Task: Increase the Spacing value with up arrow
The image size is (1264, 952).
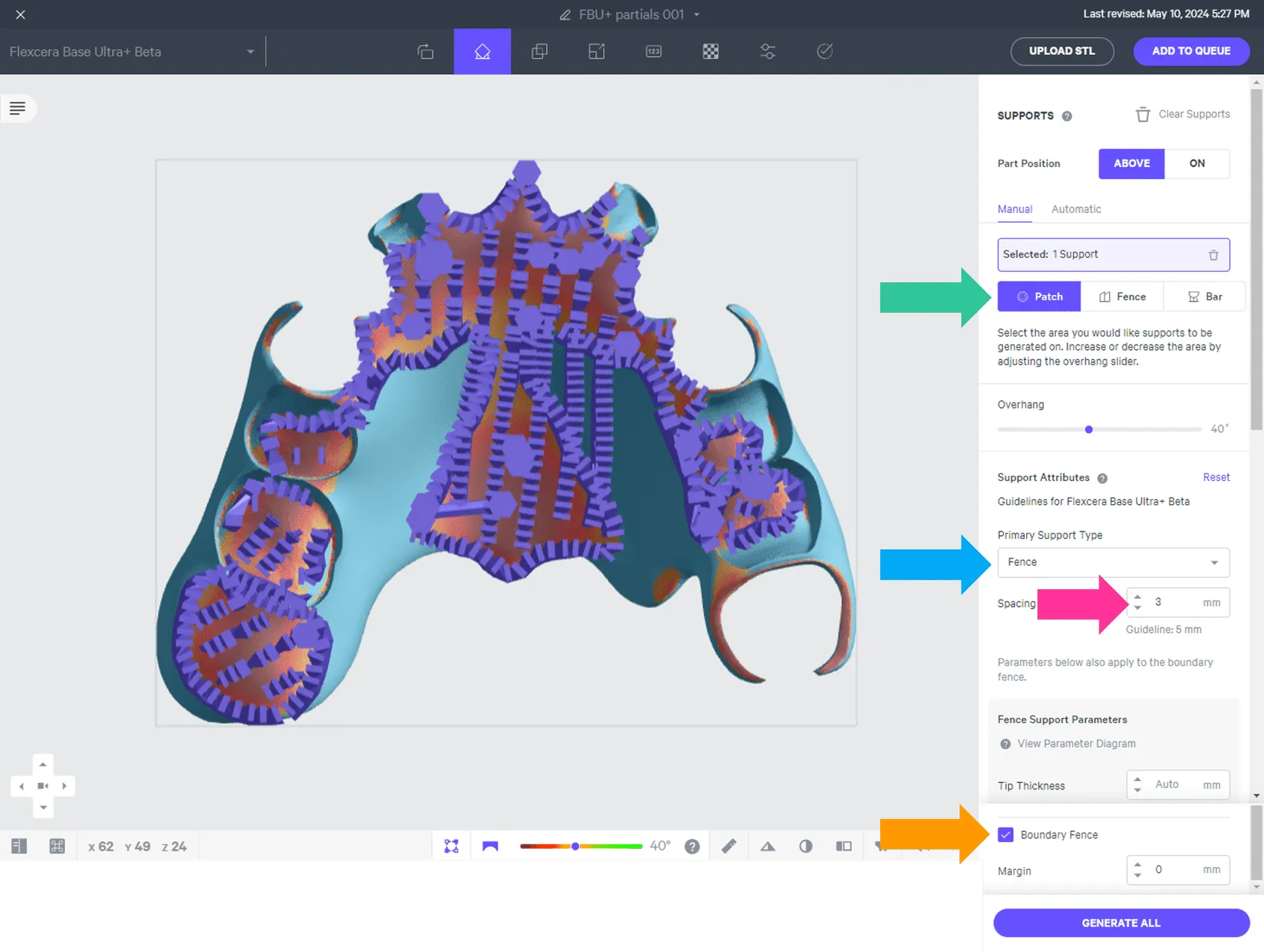Action: pos(1138,597)
